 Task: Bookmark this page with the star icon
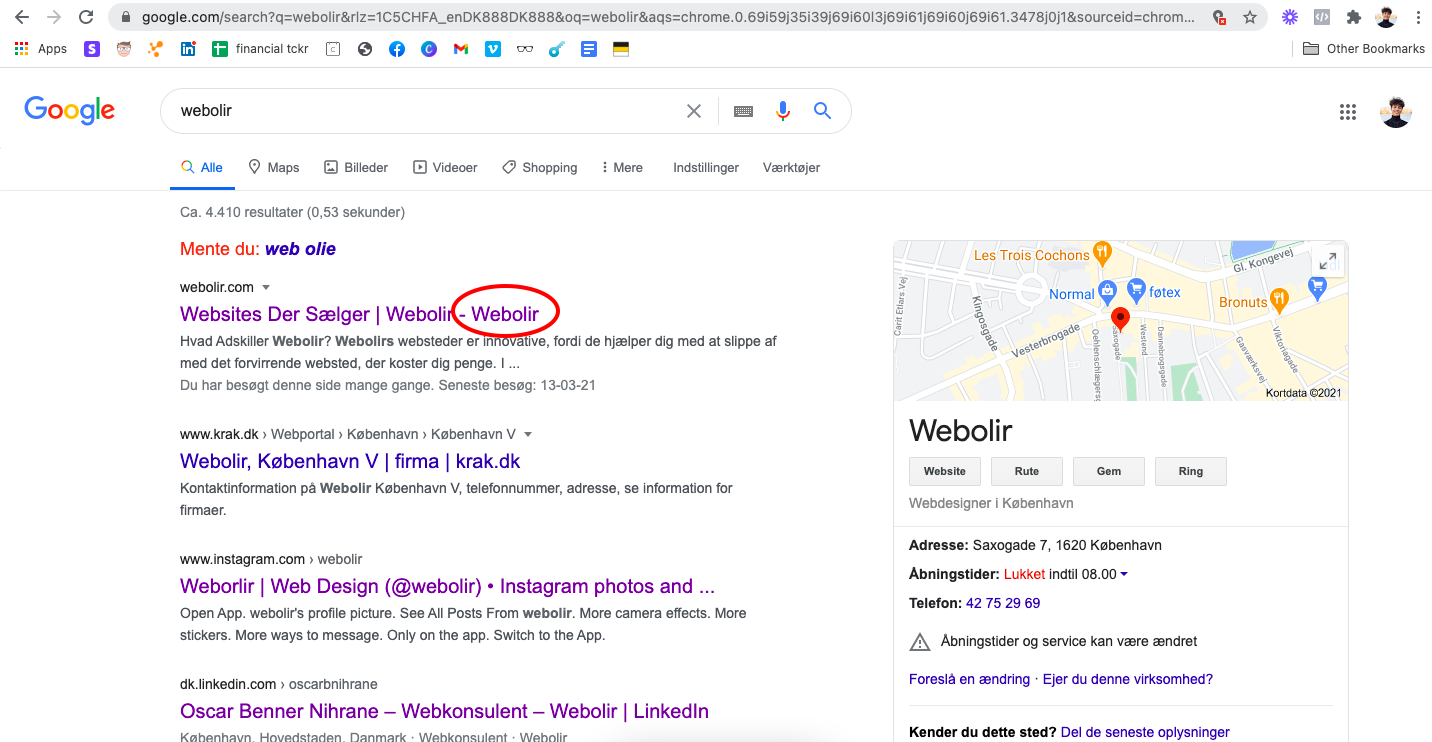tap(1250, 17)
